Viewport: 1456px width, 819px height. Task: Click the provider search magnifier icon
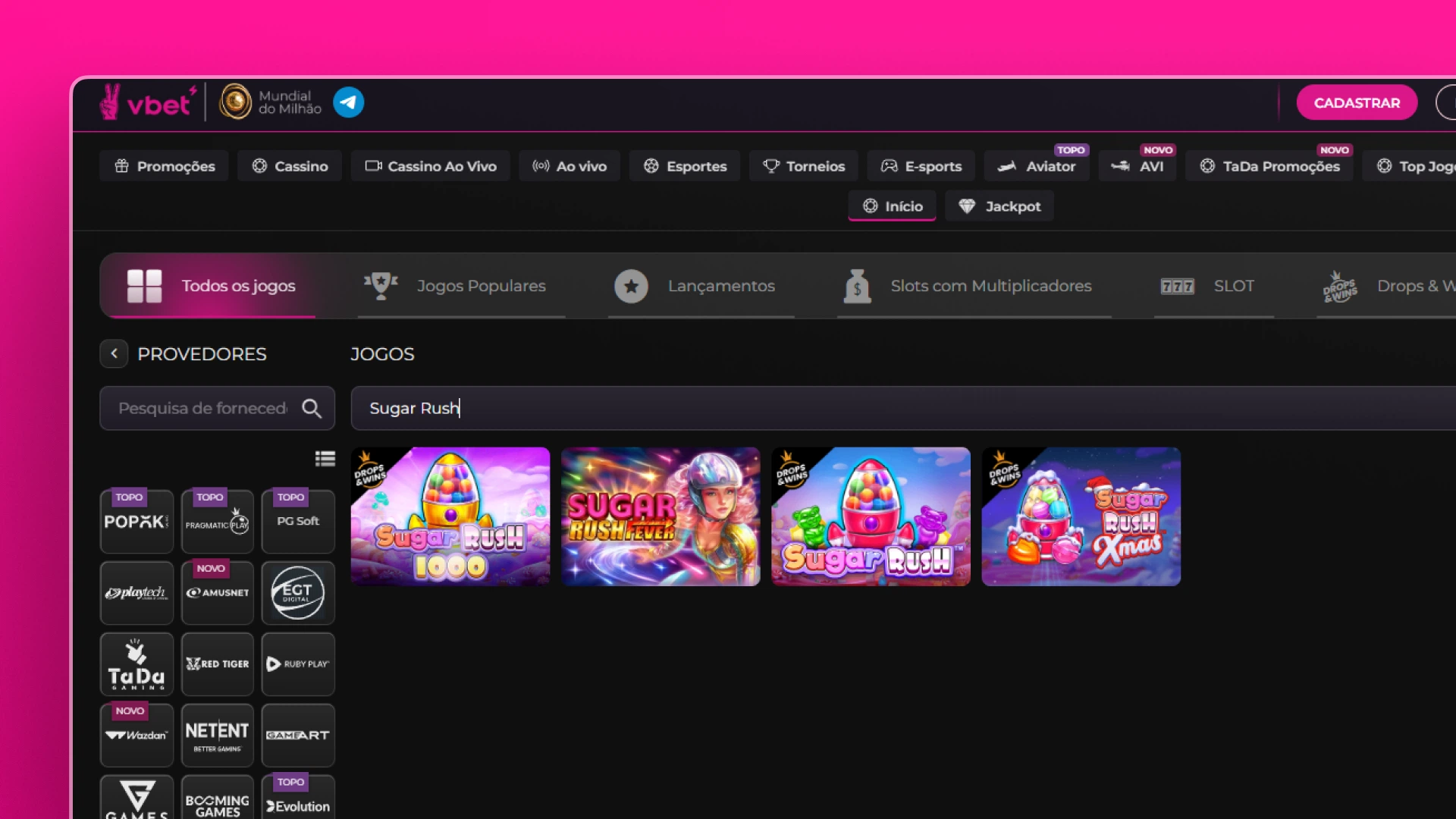312,409
